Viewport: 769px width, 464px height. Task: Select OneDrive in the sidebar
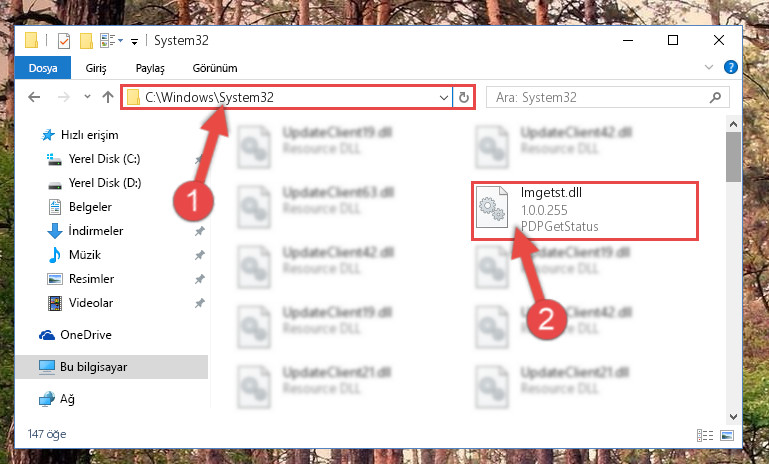[x=85, y=335]
